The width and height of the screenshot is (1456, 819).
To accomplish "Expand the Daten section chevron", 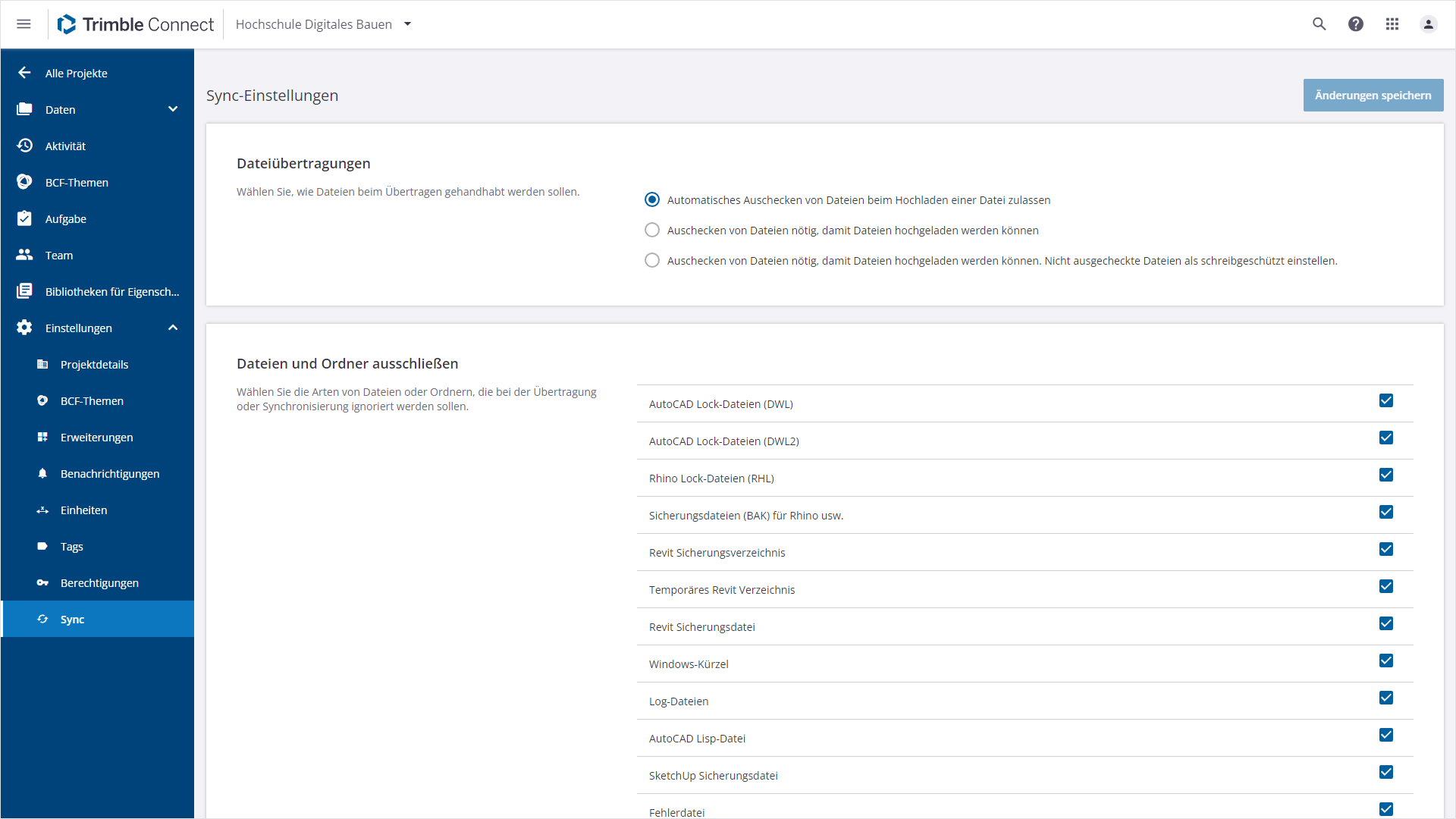I will [173, 109].
